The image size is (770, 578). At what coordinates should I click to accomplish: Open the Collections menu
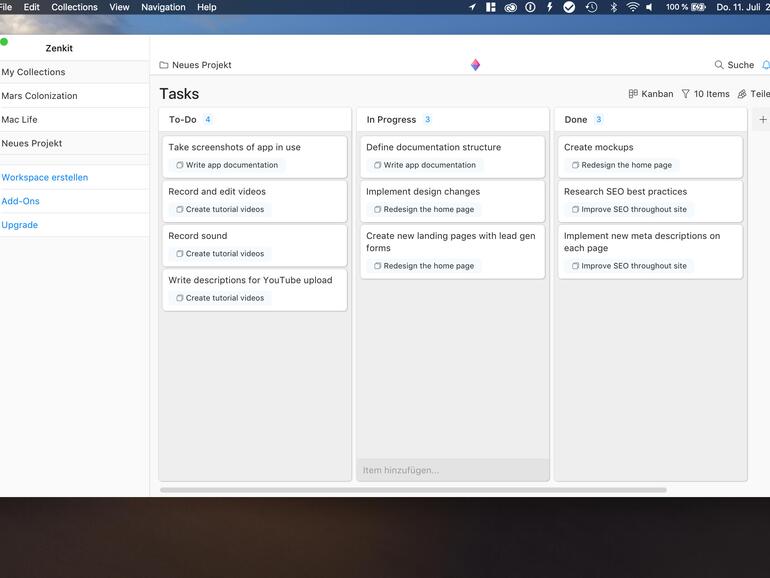(x=74, y=7)
